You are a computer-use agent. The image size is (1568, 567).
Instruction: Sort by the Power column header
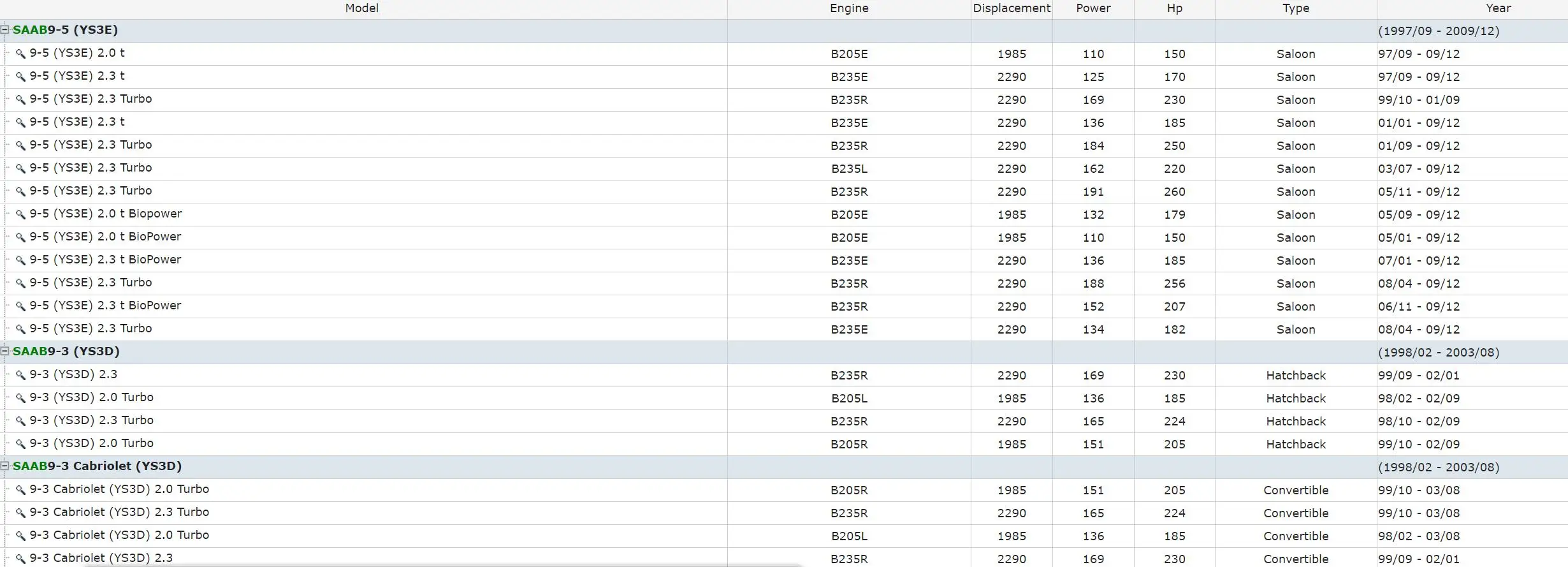[1093, 8]
